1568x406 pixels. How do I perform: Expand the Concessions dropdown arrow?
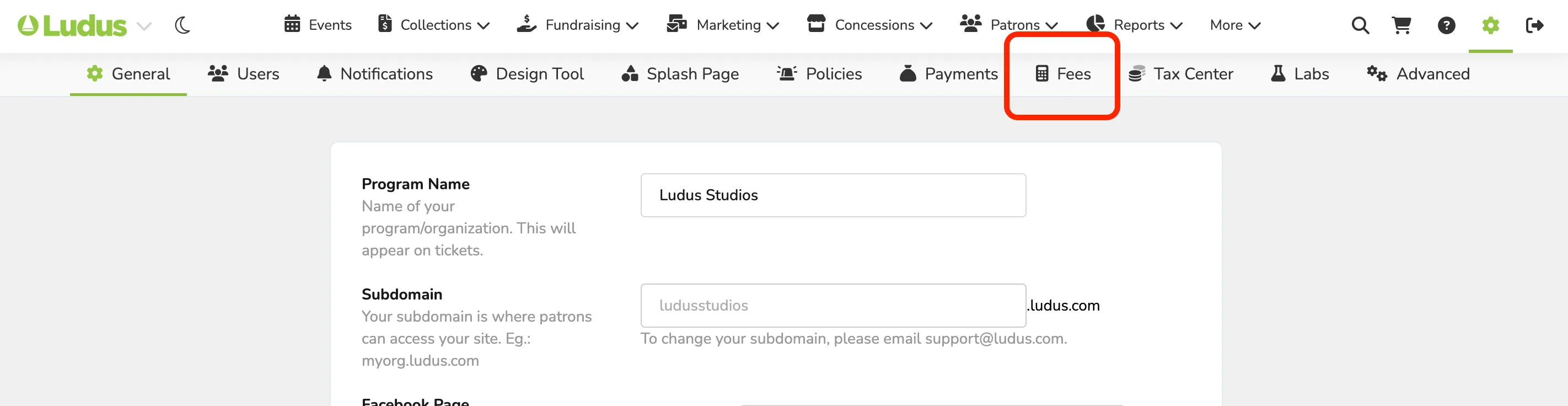(926, 26)
